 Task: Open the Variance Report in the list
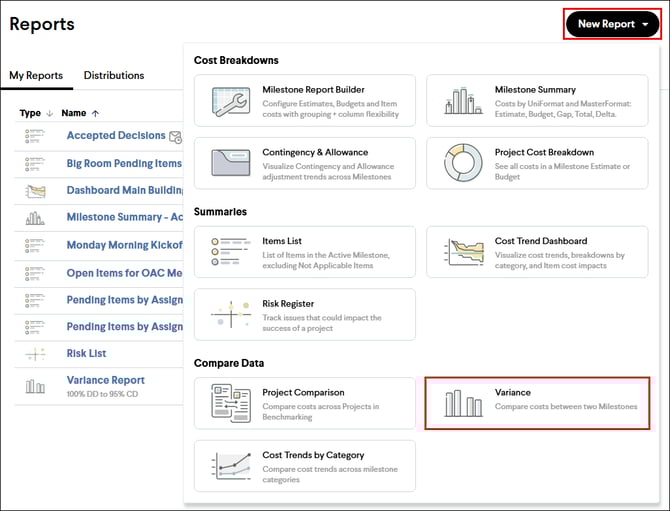105,380
